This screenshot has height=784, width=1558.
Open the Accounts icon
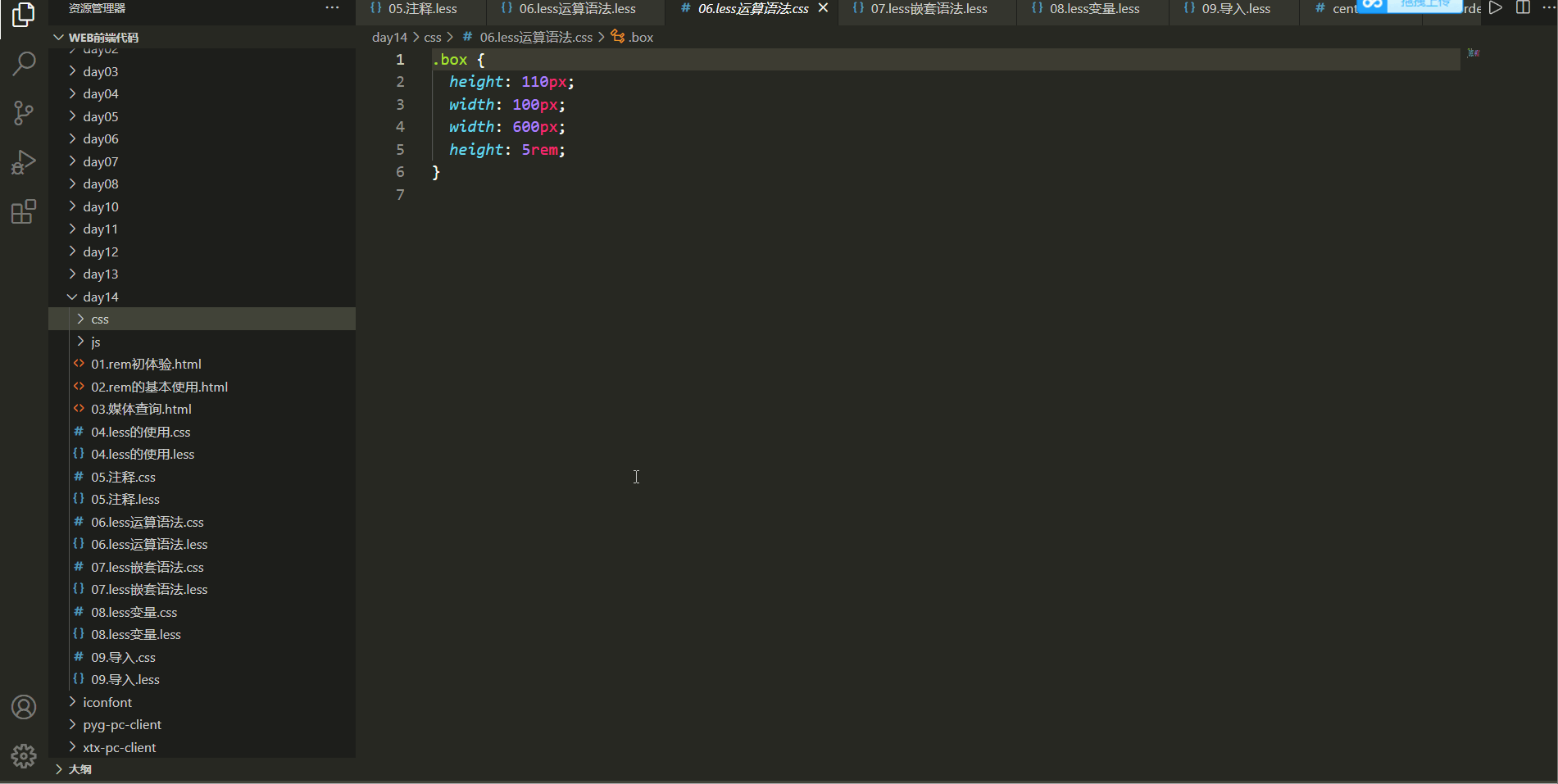[x=24, y=707]
